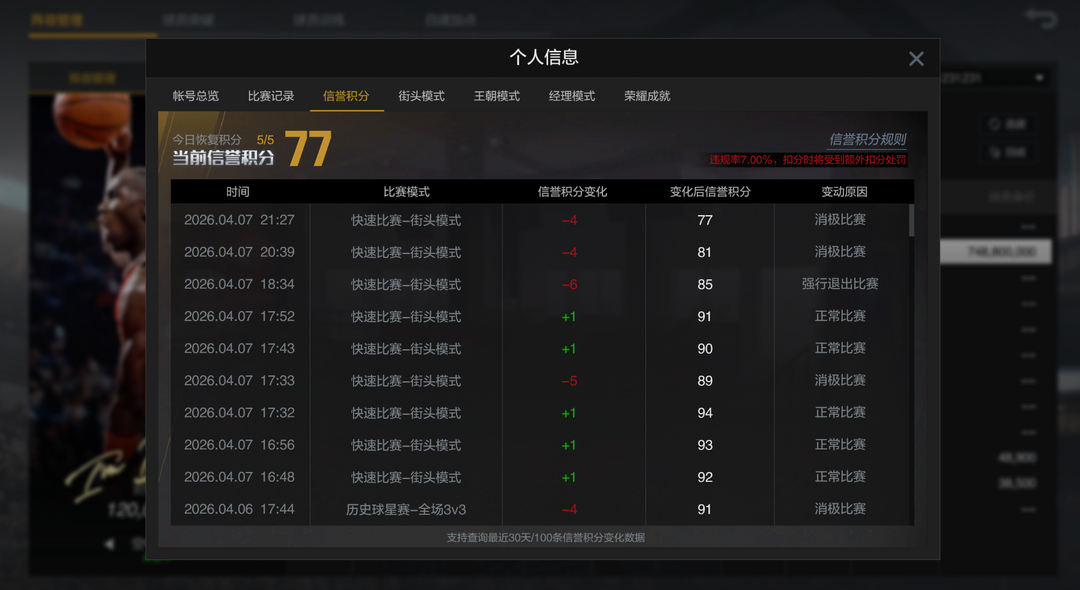Open the 王朝模式 tab
The width and height of the screenshot is (1080, 590).
click(496, 96)
